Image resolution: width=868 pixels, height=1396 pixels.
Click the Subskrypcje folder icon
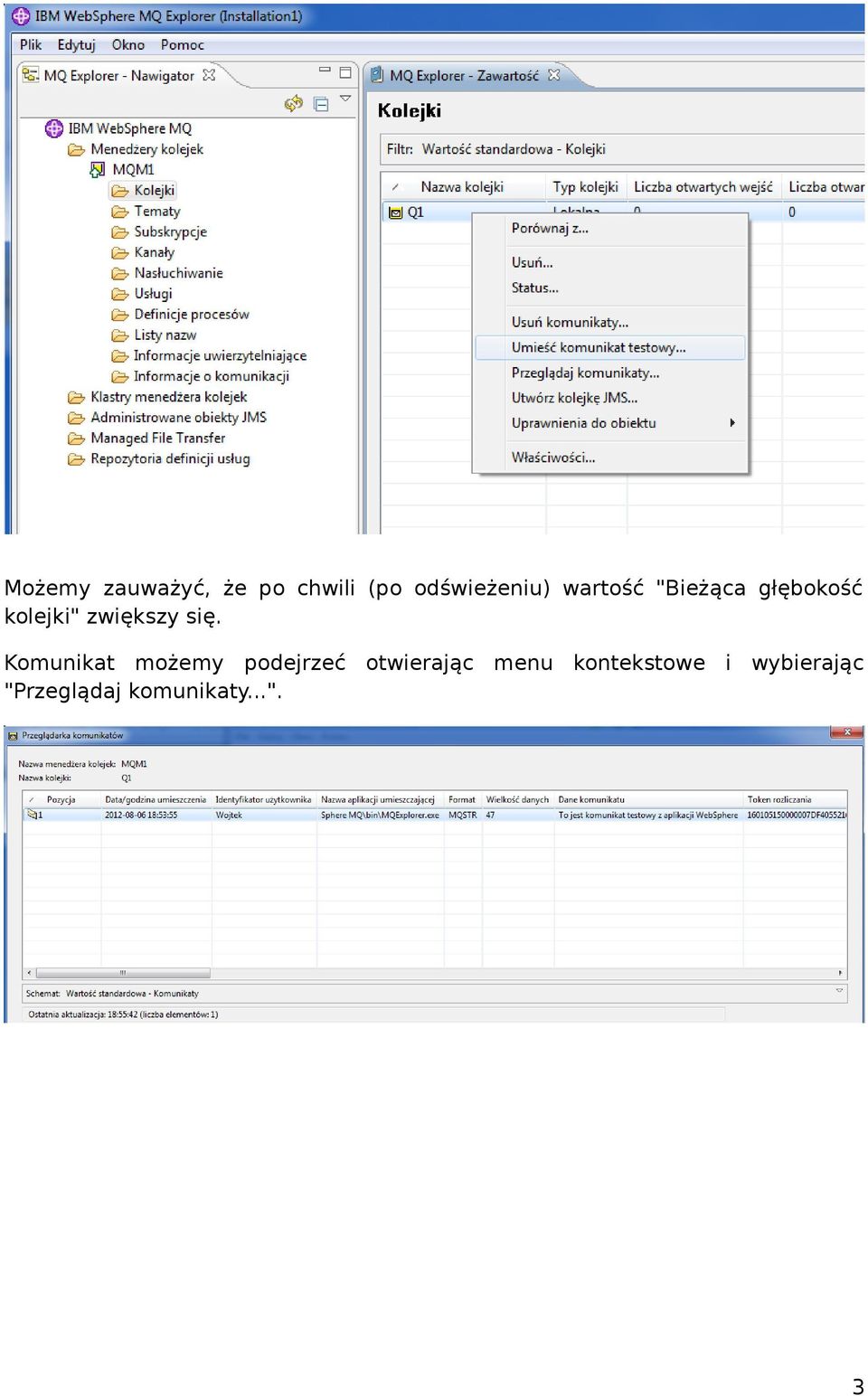coord(120,232)
